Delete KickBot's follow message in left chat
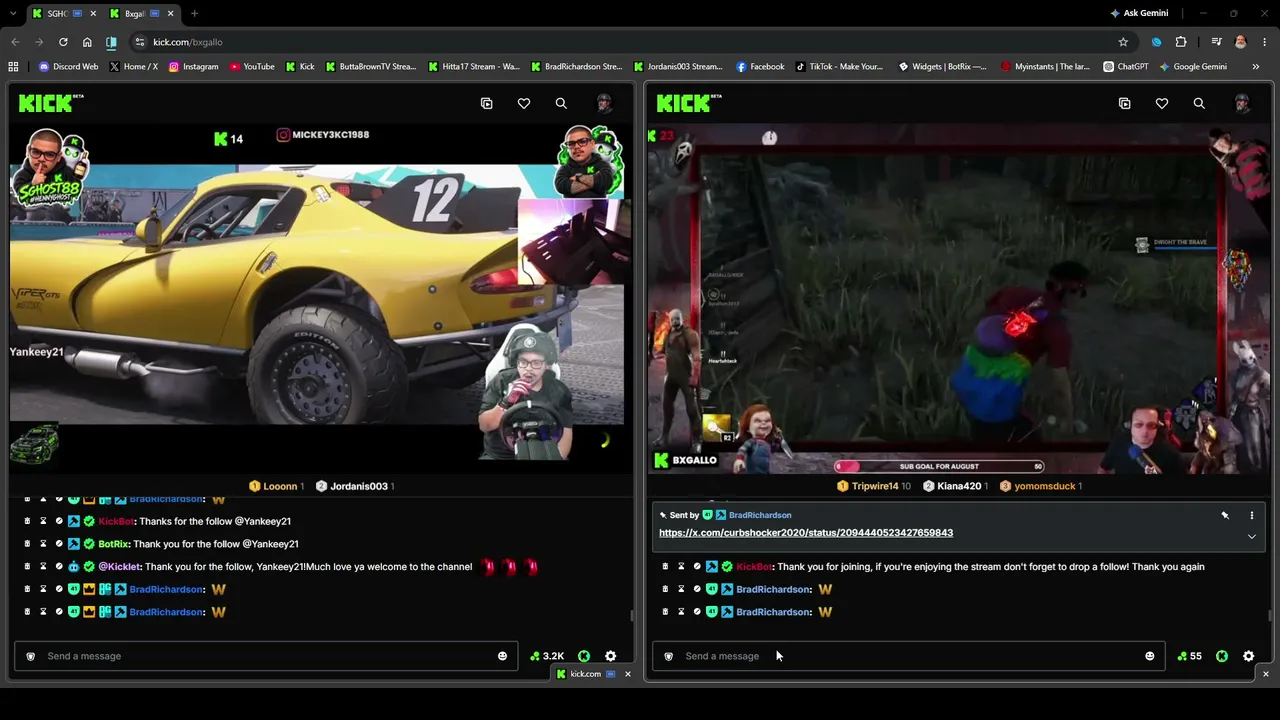This screenshot has height=720, width=1280. pyautogui.click(x=27, y=521)
